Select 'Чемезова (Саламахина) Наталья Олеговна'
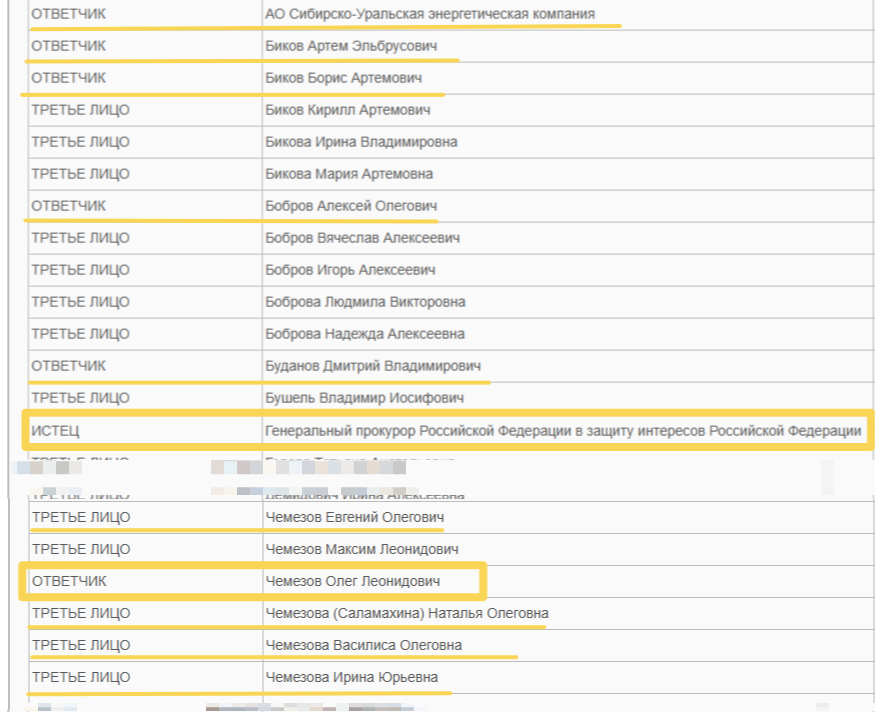The width and height of the screenshot is (875, 712). pos(407,613)
